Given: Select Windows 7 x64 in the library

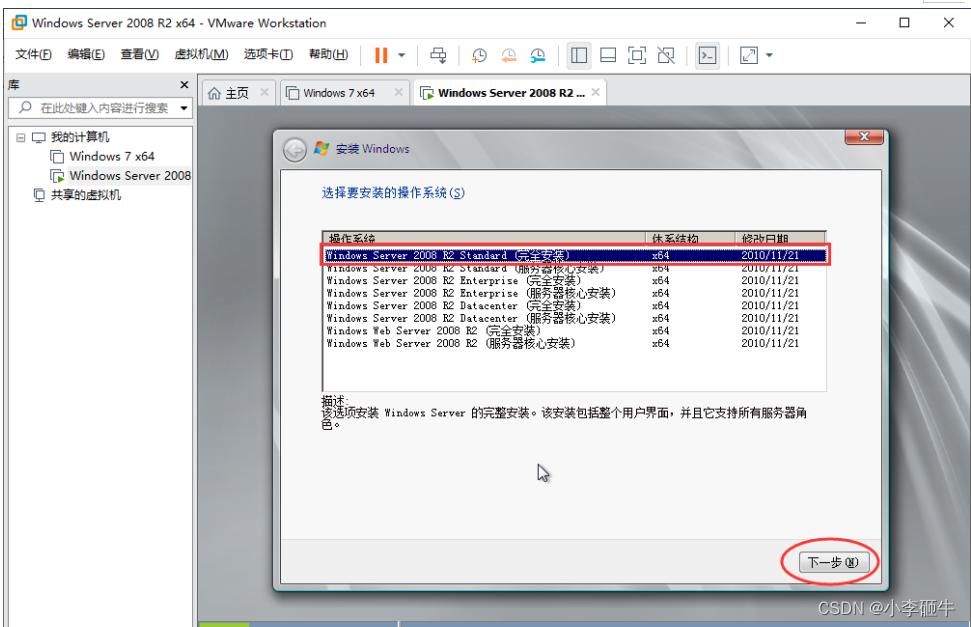Looking at the screenshot, I should tap(111, 156).
